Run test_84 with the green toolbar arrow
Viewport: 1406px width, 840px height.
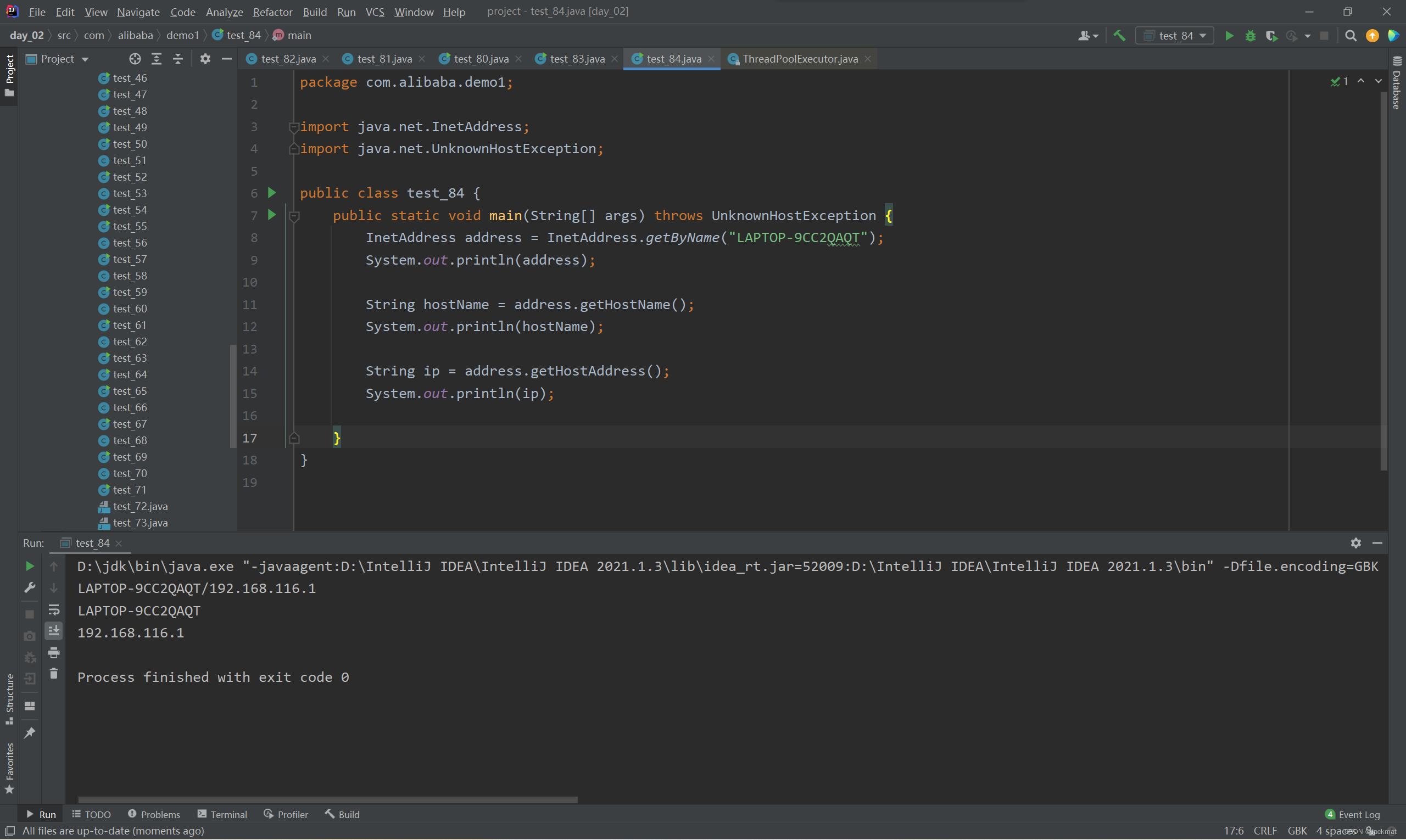coord(1229,36)
